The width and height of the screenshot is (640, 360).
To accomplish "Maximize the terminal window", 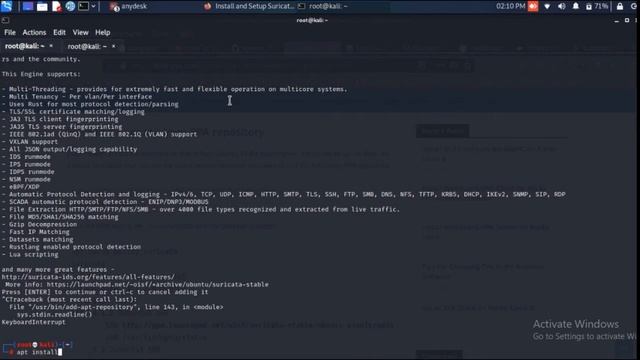I will 627,20.
